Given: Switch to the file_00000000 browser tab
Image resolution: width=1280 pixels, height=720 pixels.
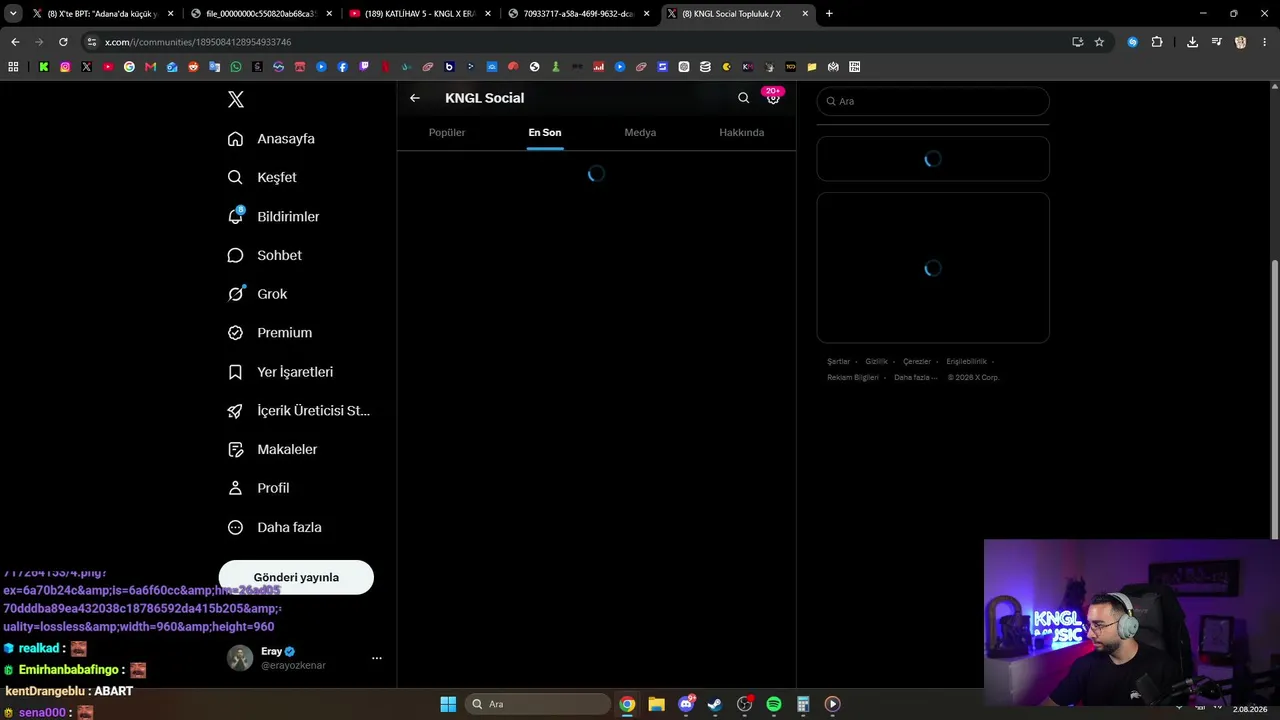Looking at the screenshot, I should [261, 14].
